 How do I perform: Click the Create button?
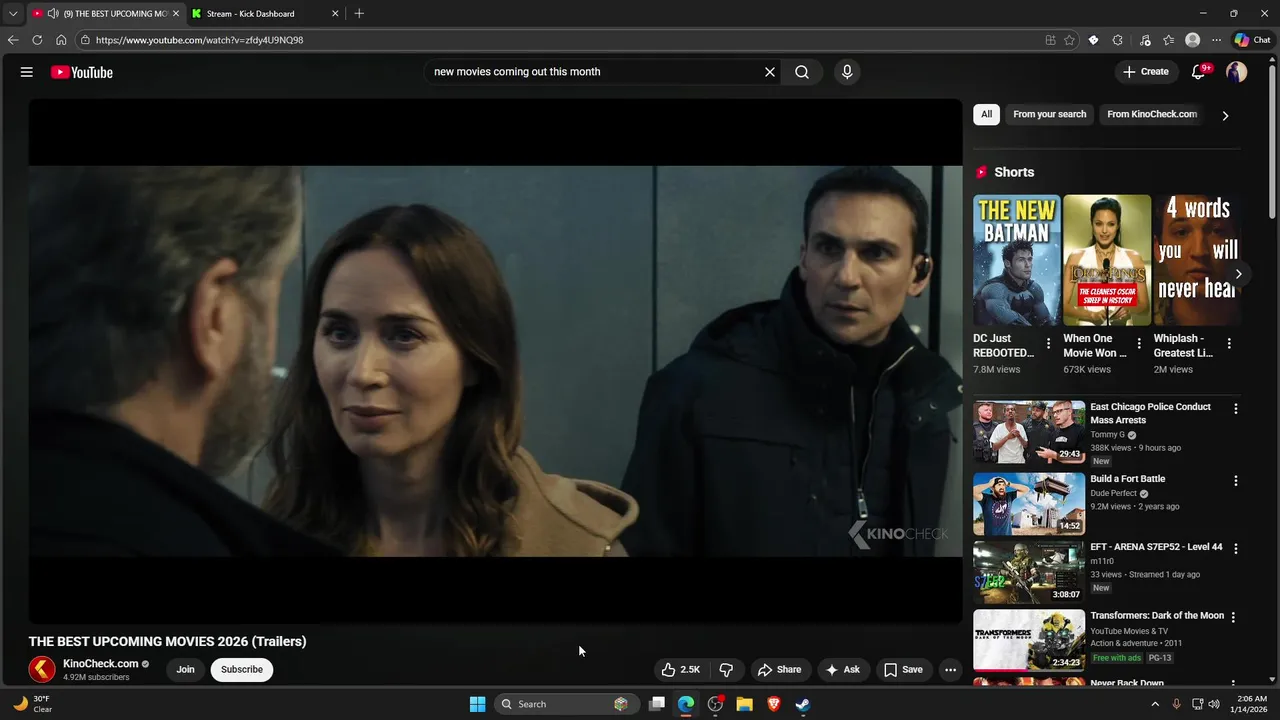pos(1146,72)
